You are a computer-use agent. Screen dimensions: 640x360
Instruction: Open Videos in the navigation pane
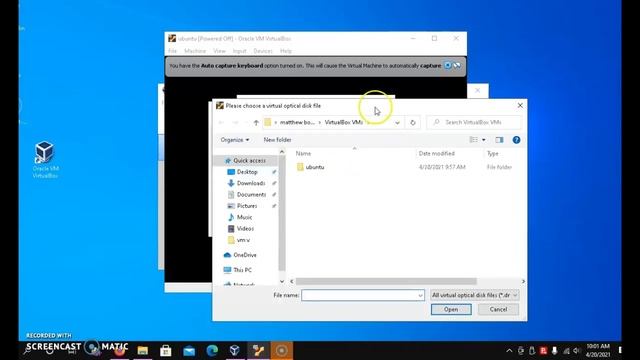click(245, 229)
